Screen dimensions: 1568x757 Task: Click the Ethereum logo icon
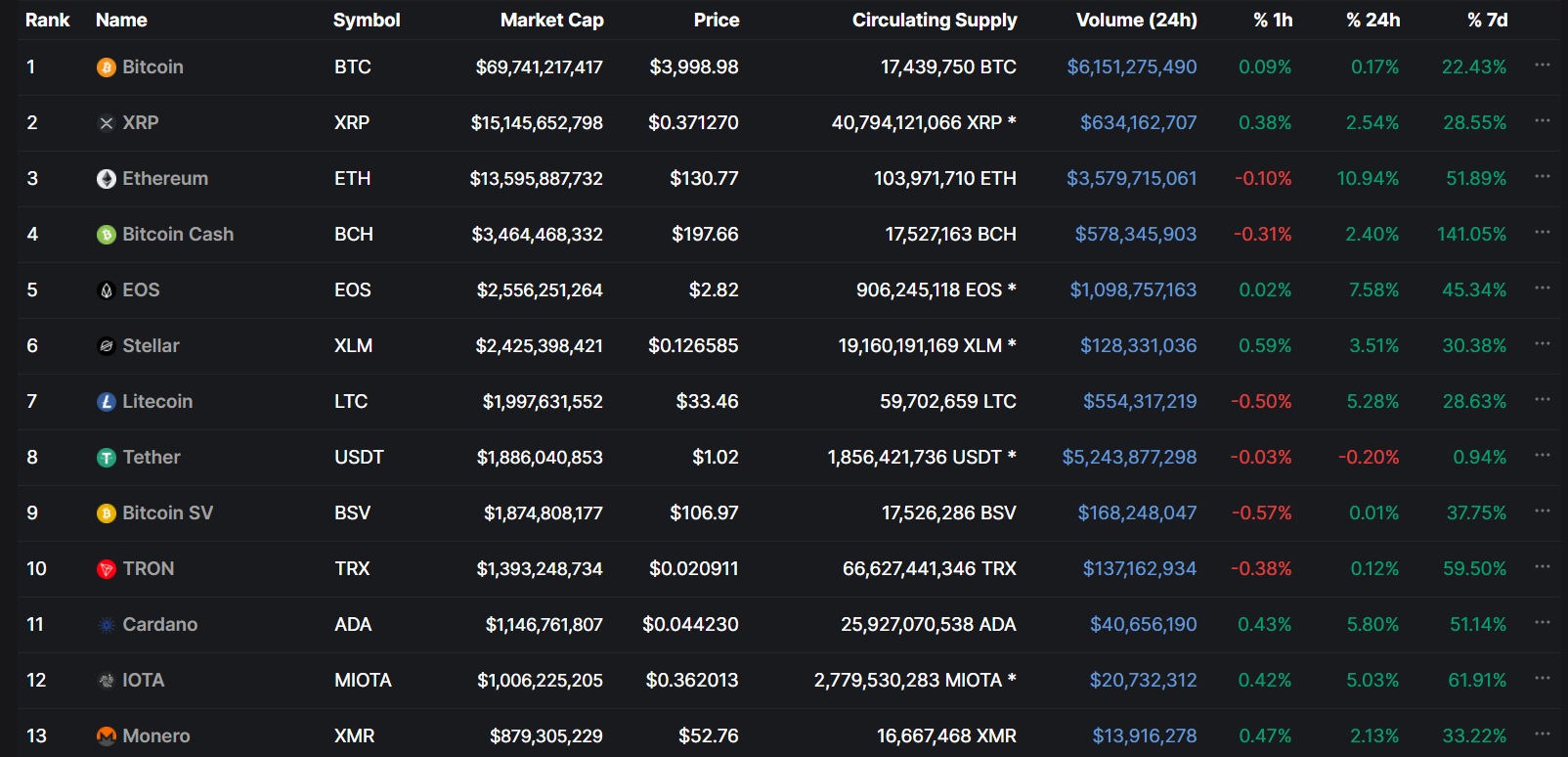(107, 179)
